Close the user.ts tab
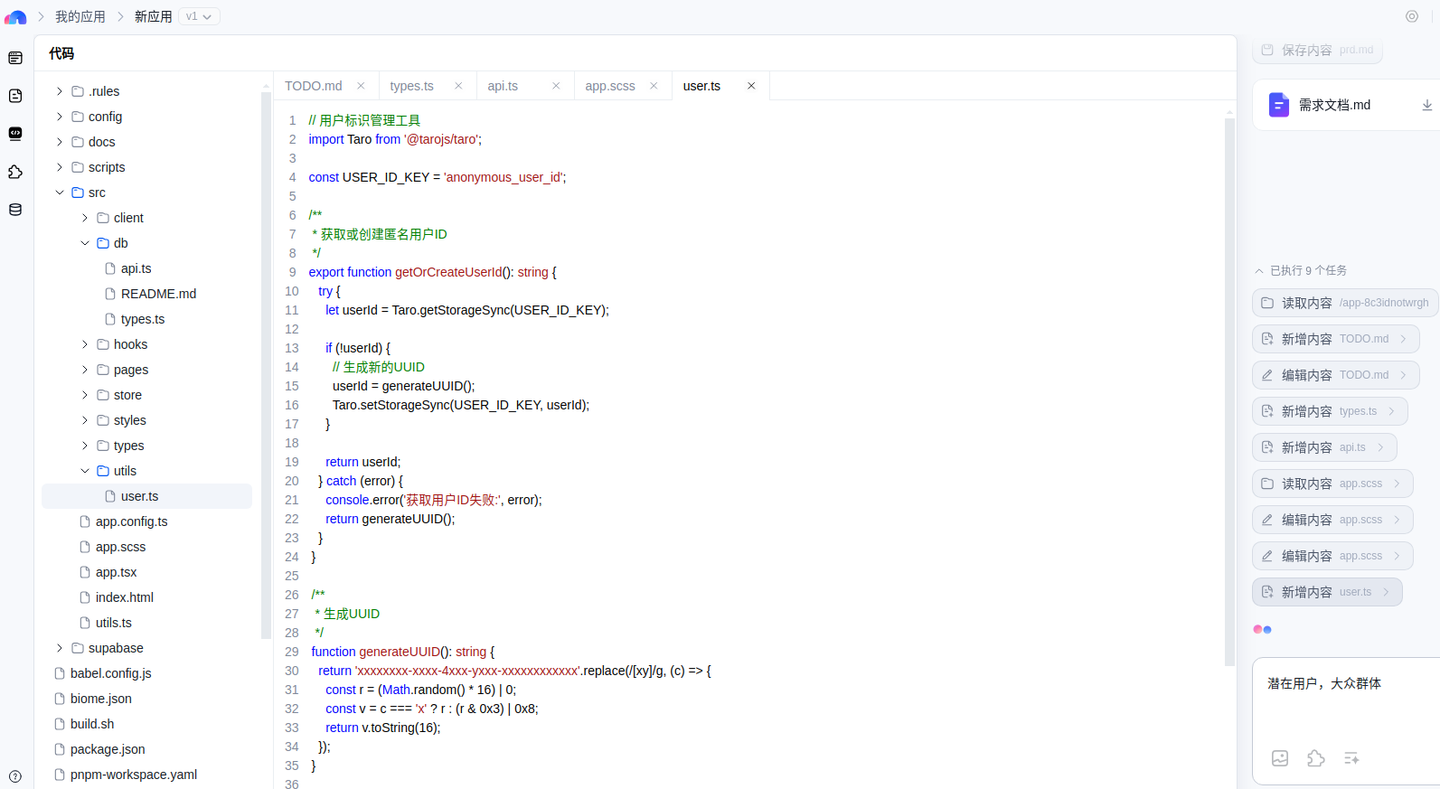This screenshot has width=1440, height=789. pos(751,86)
